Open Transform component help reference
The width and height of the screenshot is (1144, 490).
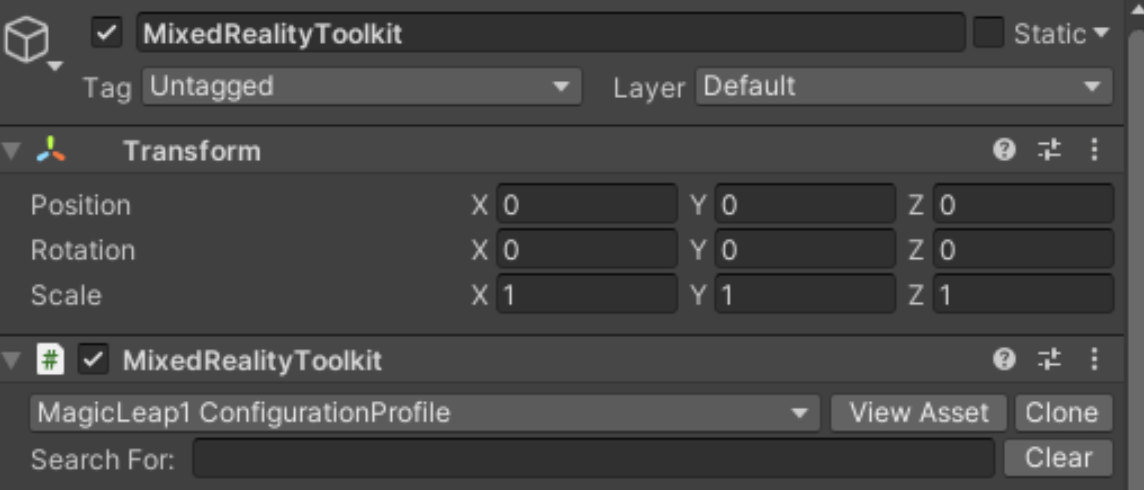[x=1004, y=151]
